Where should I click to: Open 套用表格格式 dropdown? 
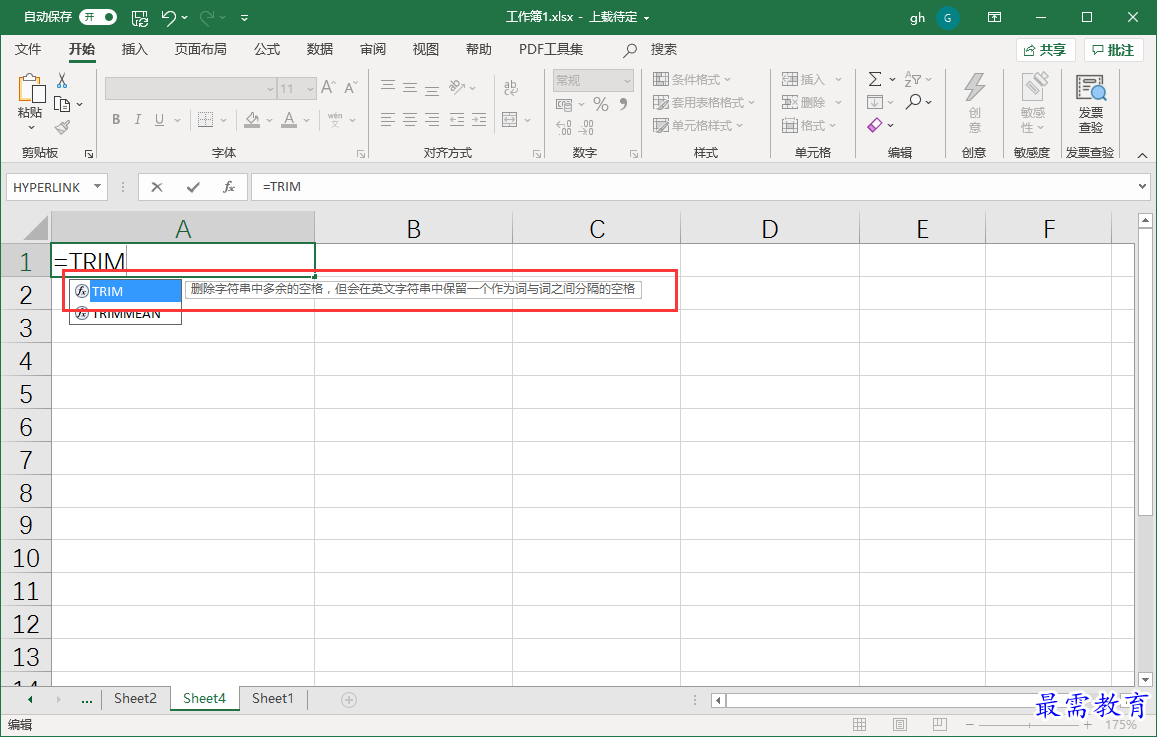coord(704,103)
